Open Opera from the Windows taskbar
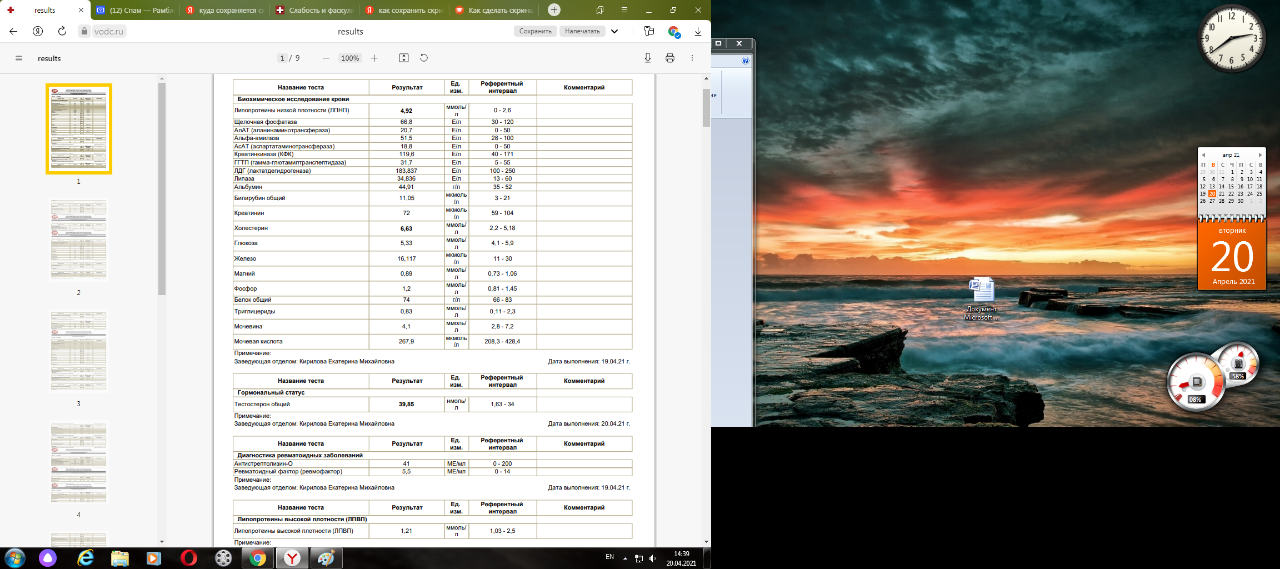This screenshot has height=569, width=1280. [x=189, y=558]
